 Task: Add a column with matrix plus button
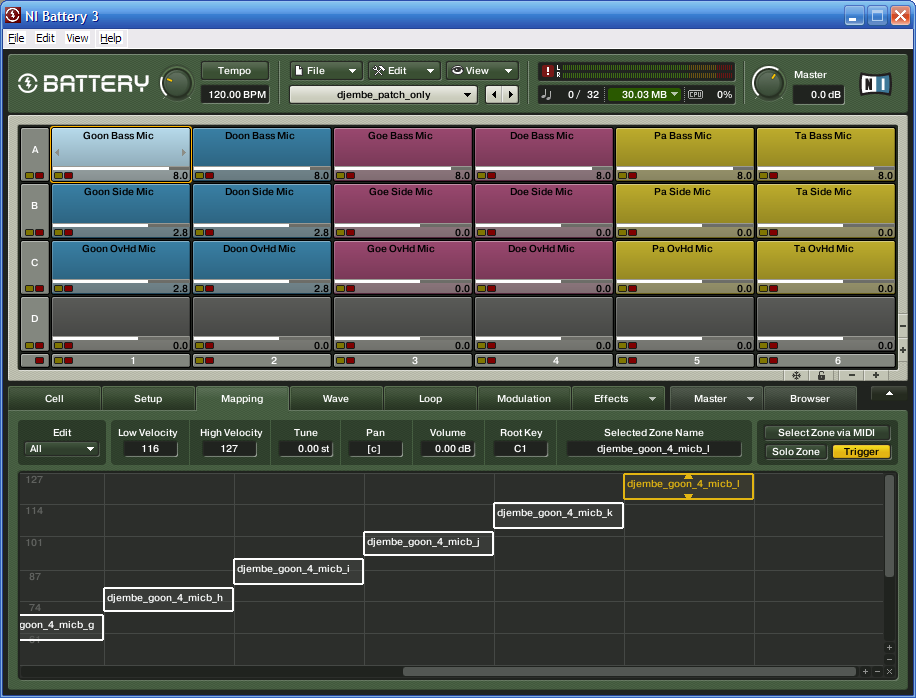pos(876,375)
